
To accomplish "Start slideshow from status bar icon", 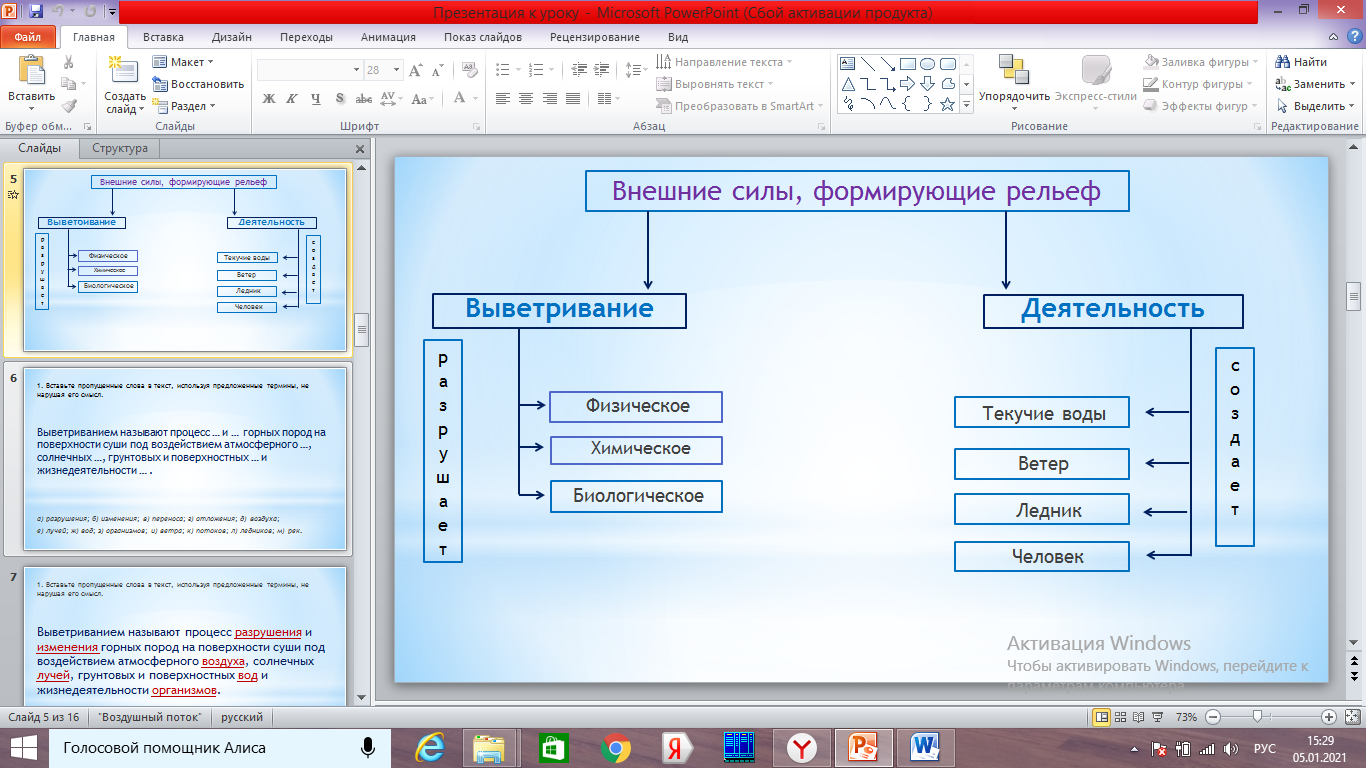I will pyautogui.click(x=1159, y=717).
